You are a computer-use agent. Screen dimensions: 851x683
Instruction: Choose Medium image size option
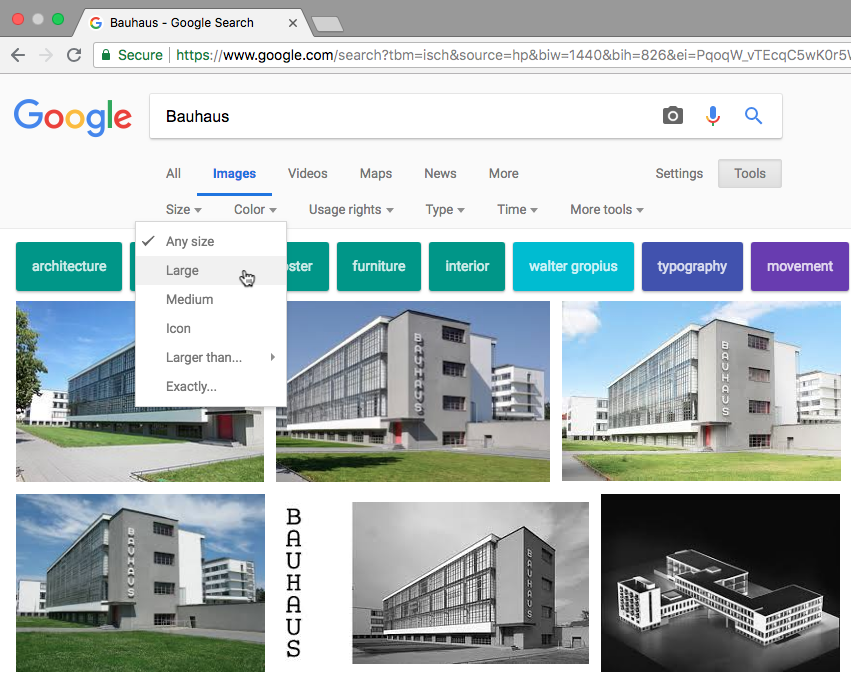tap(189, 299)
